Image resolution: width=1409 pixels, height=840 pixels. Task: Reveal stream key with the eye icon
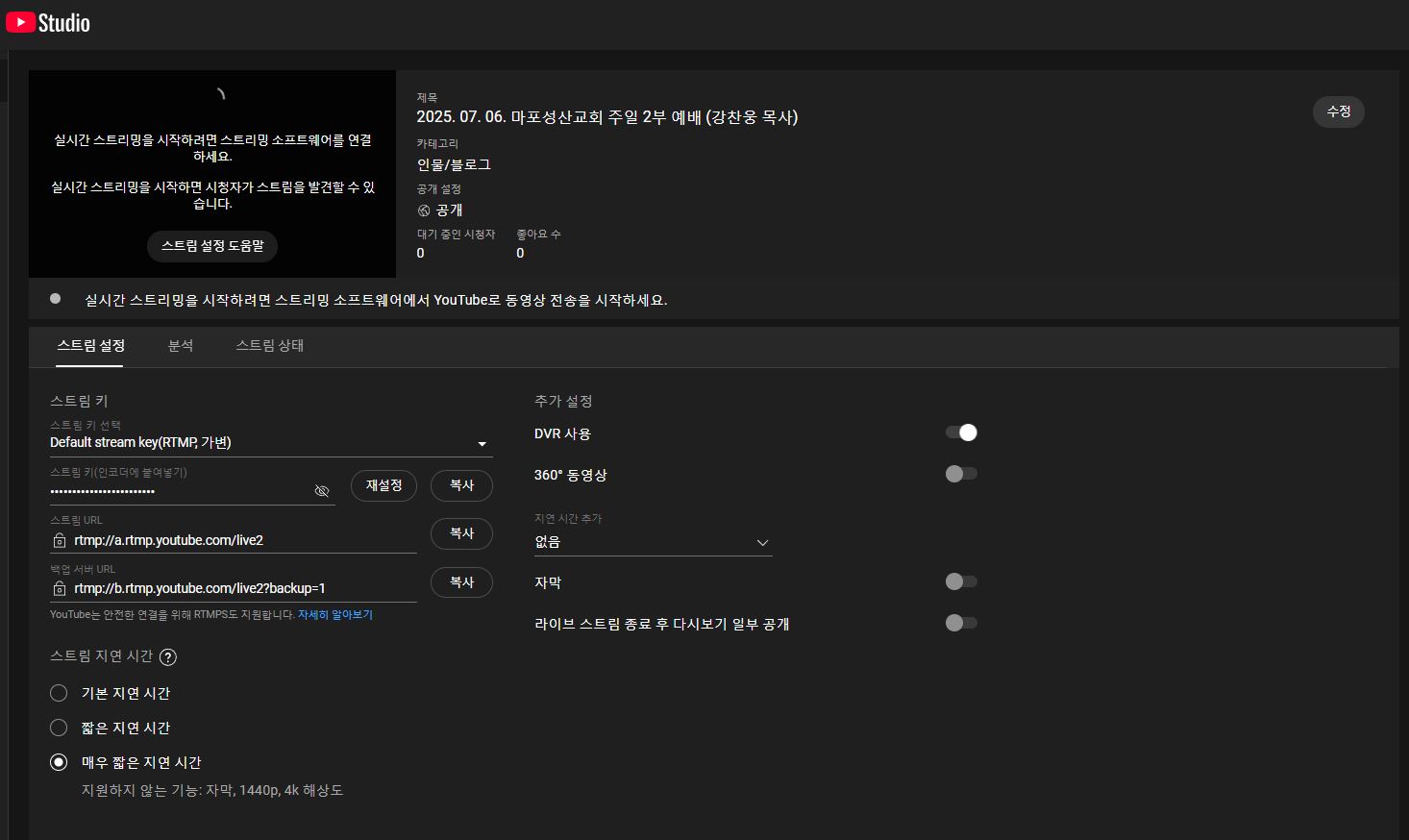point(322,491)
